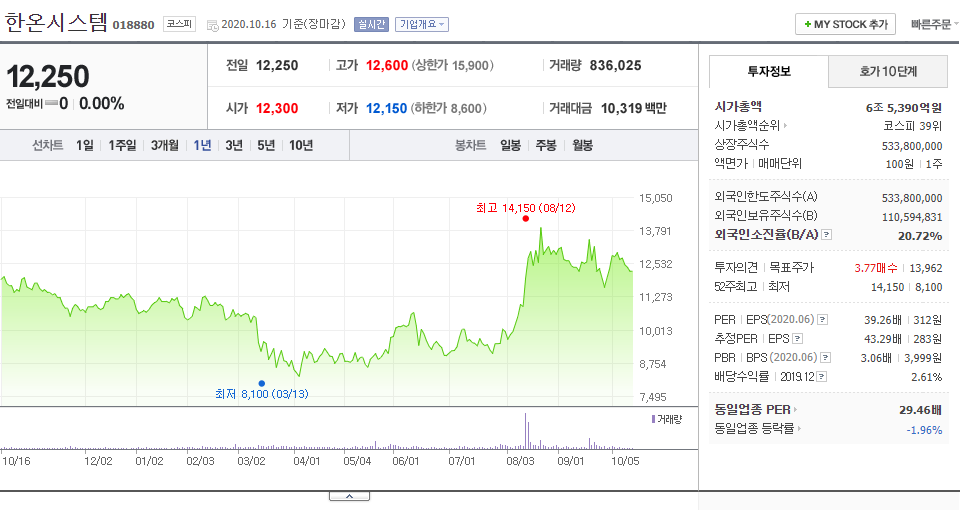Show the 일봉 candlestick chart

click(x=510, y=145)
